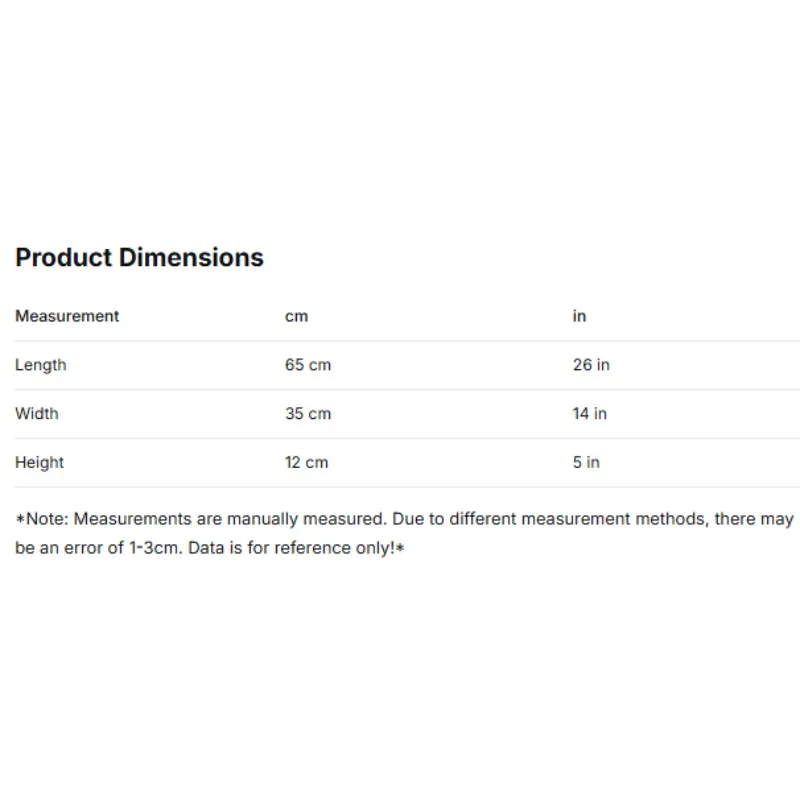Screen dimensions: 800x800
Task: Click the cm column header
Action: pos(296,316)
